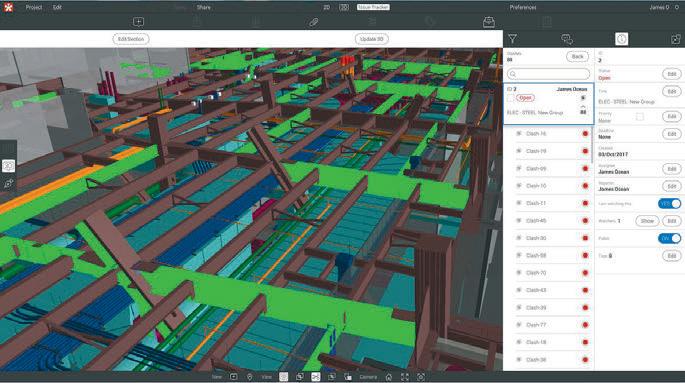The height and width of the screenshot is (383, 685).
Task: Click the issues search field
Action: [x=548, y=74]
